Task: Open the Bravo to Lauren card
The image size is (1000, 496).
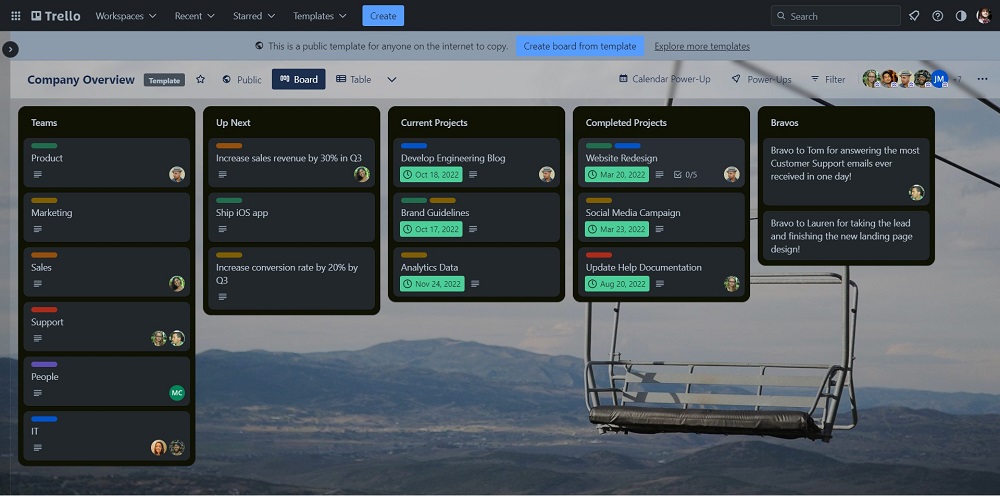Action: 846,235
